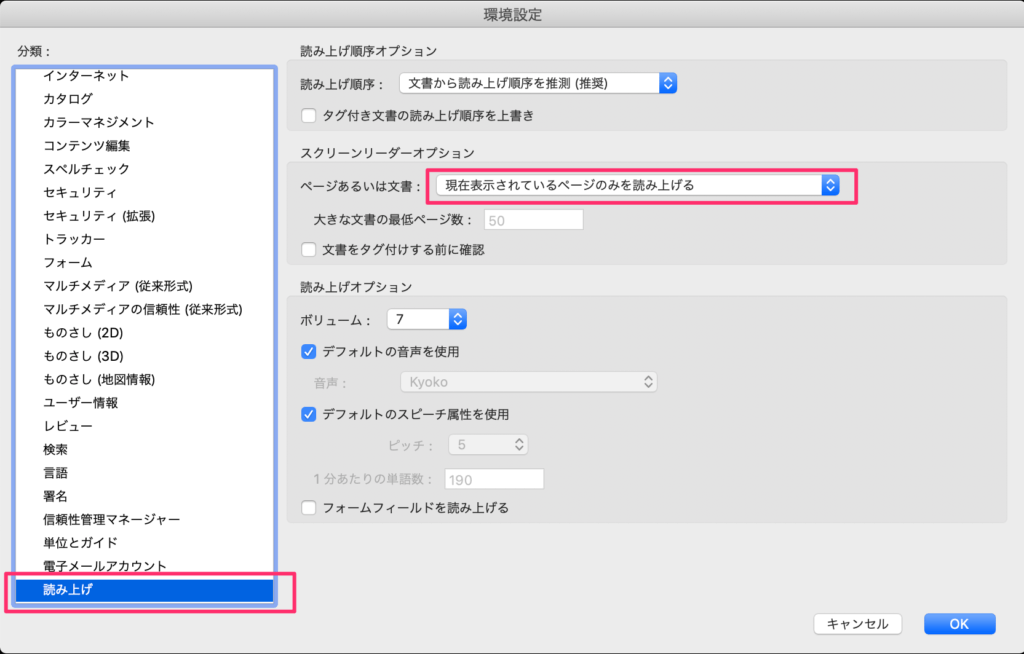Open the 読み上げ順序 dropdown
The height and width of the screenshot is (654, 1024).
[538, 83]
